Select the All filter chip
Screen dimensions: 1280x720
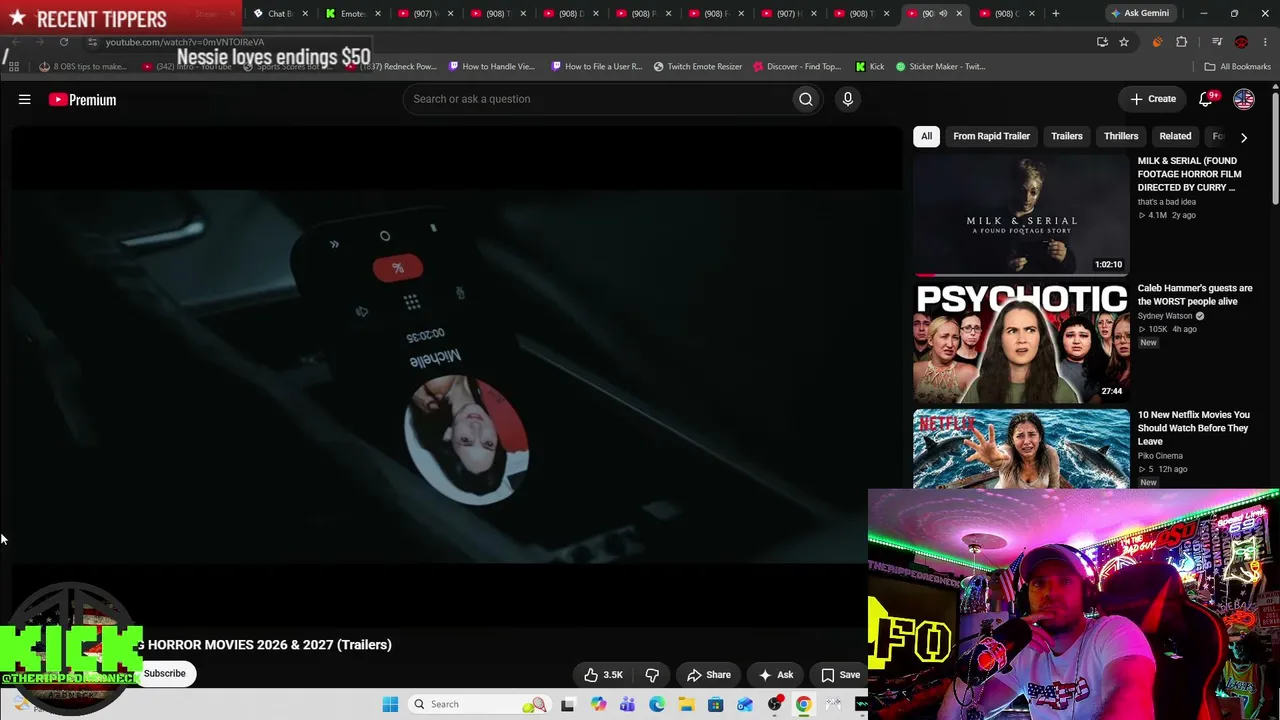(x=926, y=136)
